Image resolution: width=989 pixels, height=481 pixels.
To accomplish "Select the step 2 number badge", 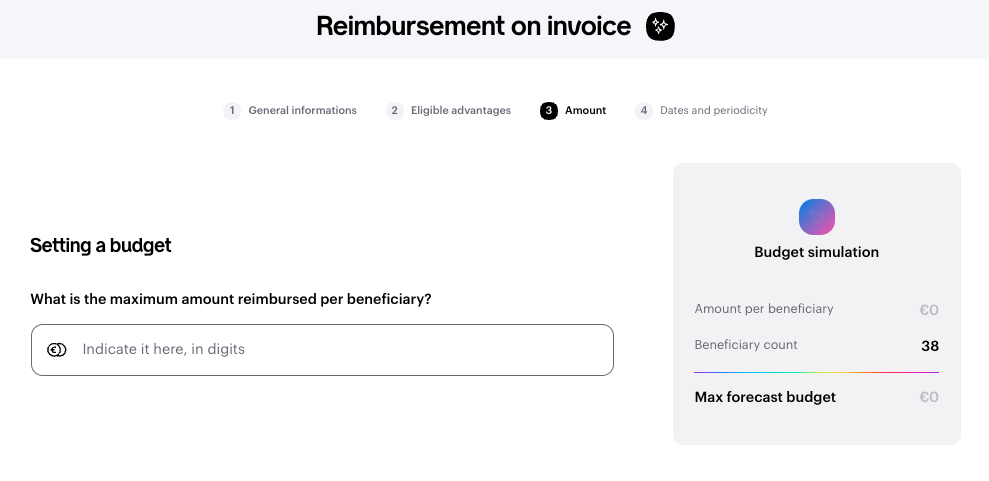I will pyautogui.click(x=395, y=111).
